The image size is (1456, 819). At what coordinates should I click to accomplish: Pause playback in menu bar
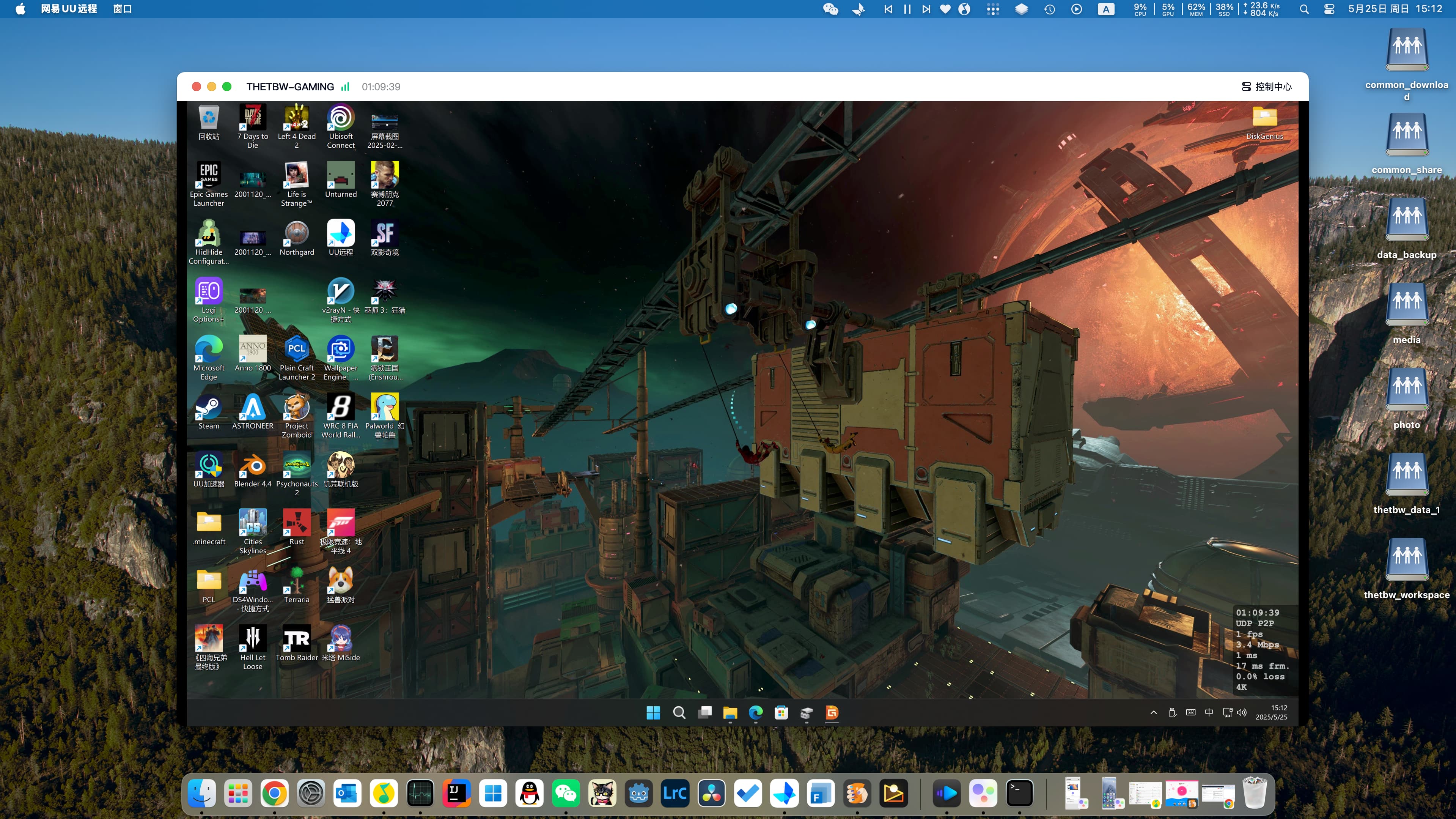click(907, 9)
